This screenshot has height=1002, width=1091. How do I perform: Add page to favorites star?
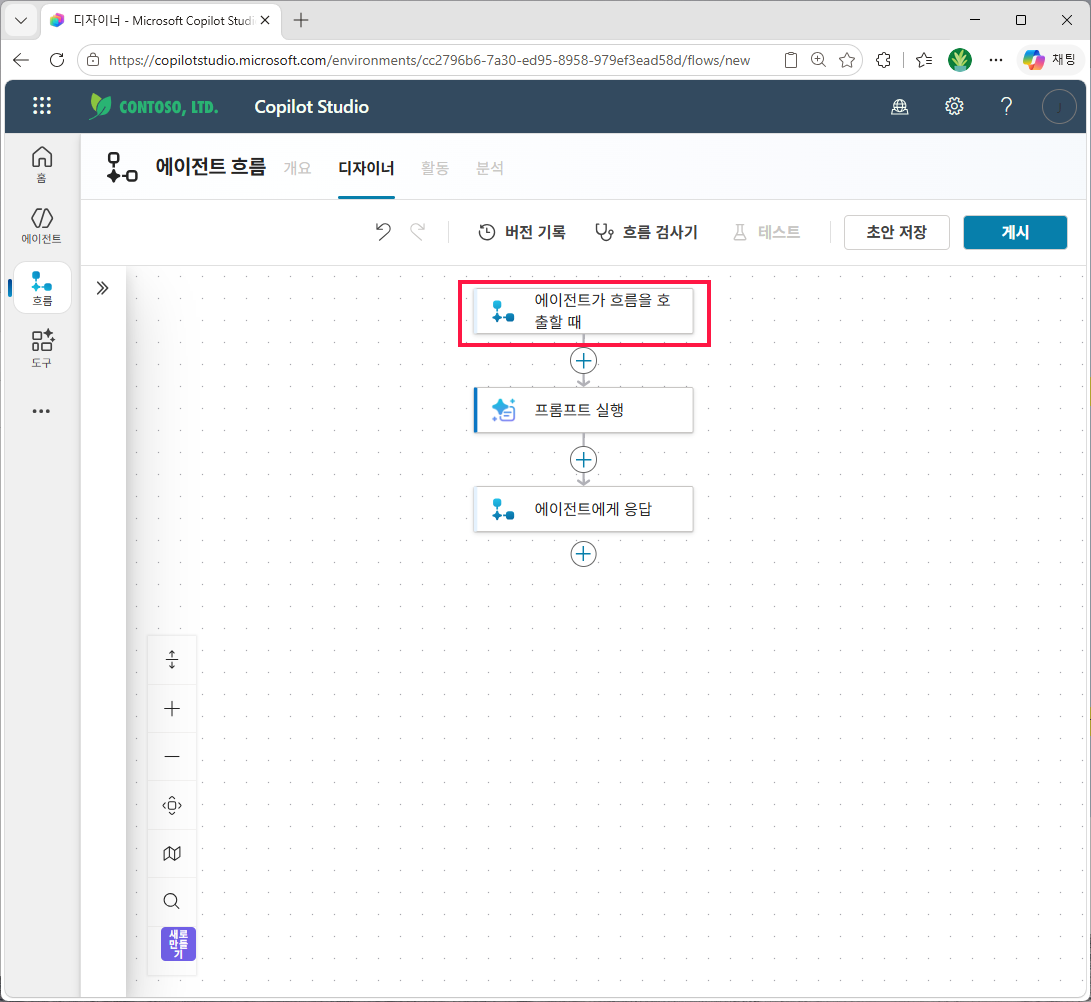tap(847, 60)
